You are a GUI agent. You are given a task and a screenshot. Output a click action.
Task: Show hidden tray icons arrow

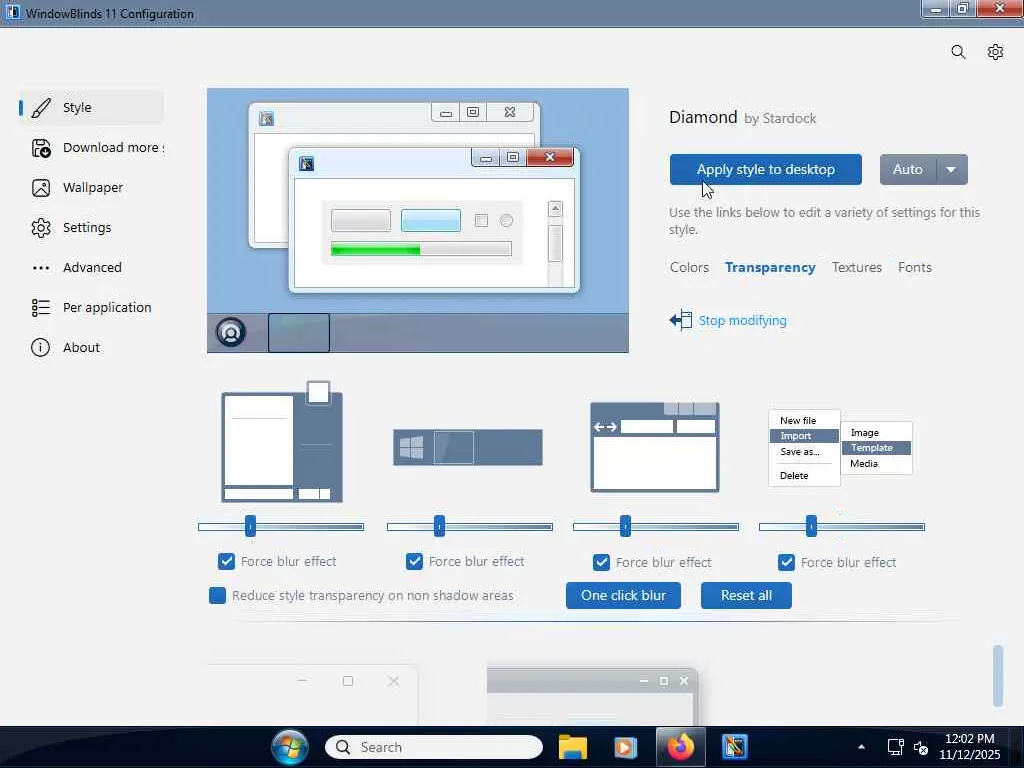[861, 746]
